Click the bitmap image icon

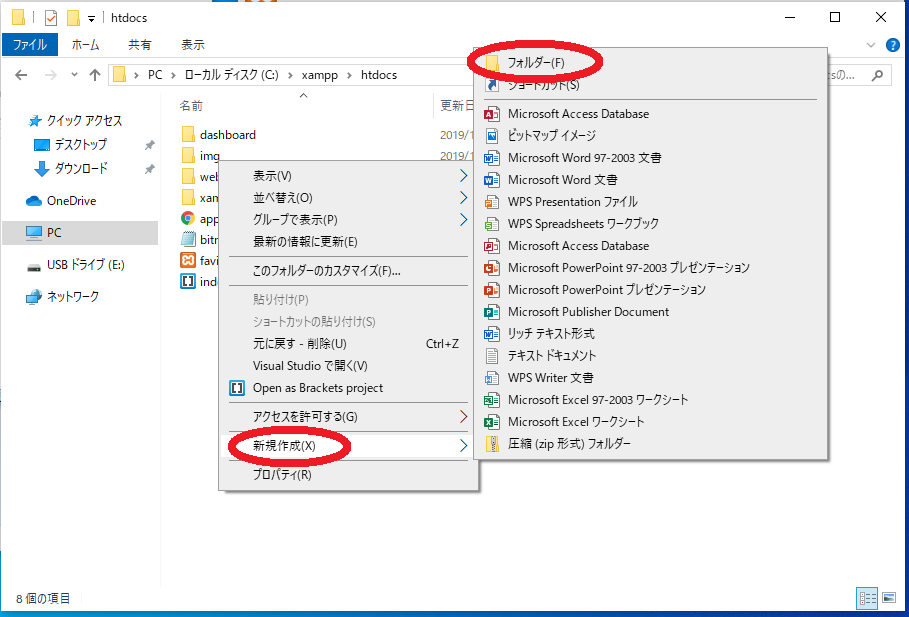coord(492,136)
